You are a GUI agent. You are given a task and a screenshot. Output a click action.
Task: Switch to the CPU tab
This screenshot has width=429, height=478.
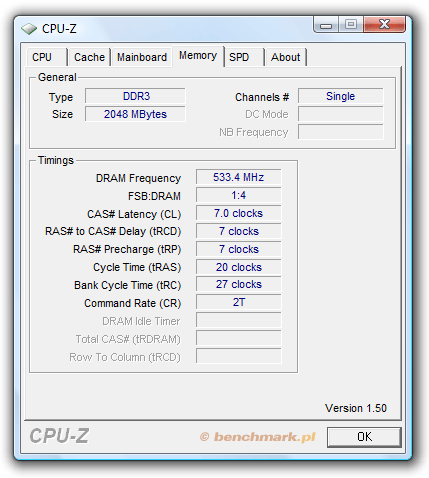[x=46, y=57]
